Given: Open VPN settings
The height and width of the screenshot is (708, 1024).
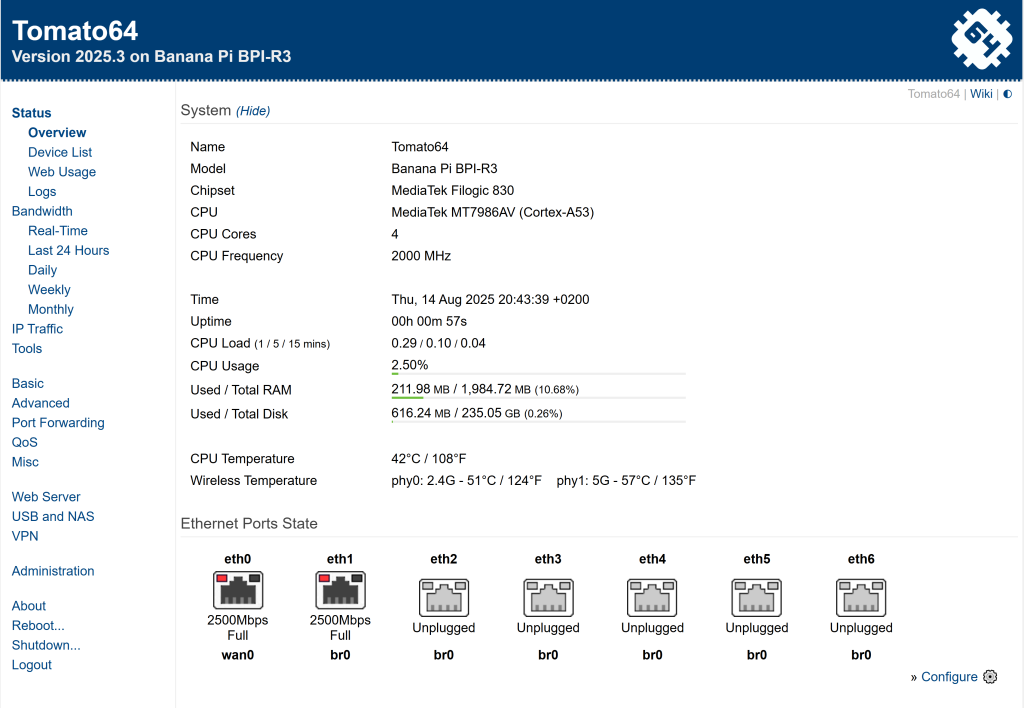Looking at the screenshot, I should pyautogui.click(x=25, y=536).
